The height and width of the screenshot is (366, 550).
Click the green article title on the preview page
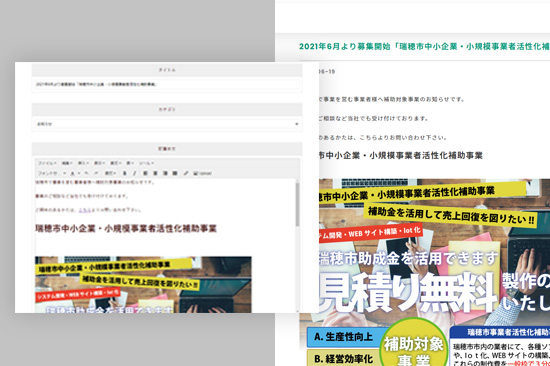click(x=424, y=46)
